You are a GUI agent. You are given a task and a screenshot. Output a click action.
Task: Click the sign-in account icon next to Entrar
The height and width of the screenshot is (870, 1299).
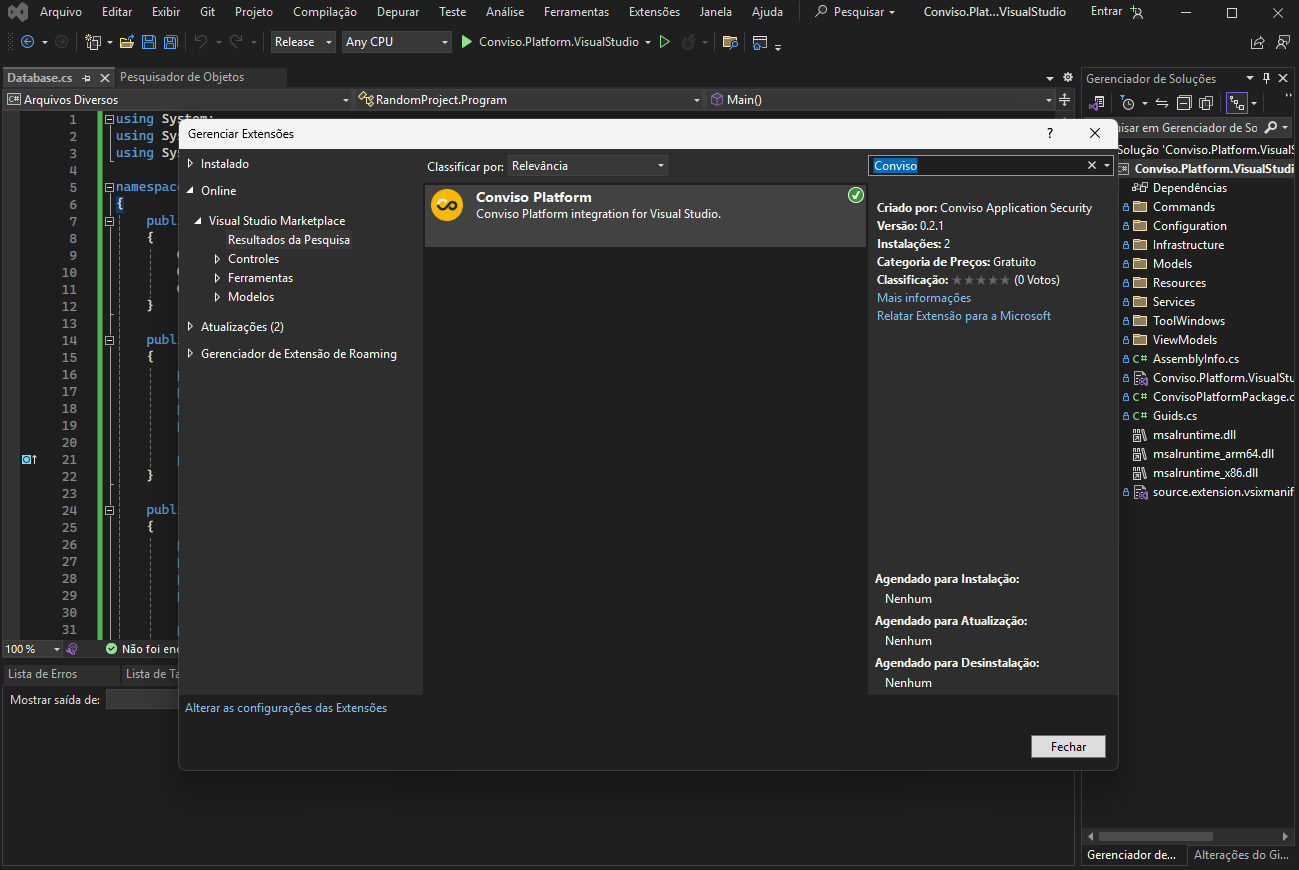point(1136,12)
